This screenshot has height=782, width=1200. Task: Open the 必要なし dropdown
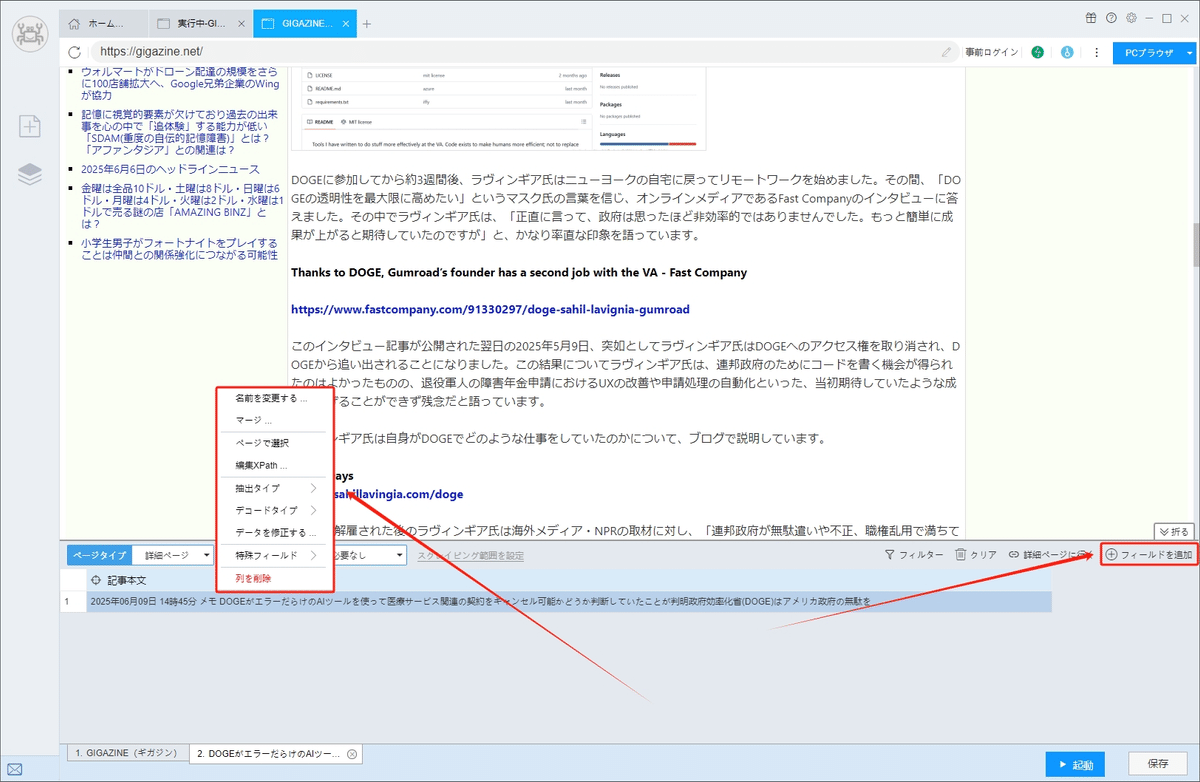pos(370,554)
